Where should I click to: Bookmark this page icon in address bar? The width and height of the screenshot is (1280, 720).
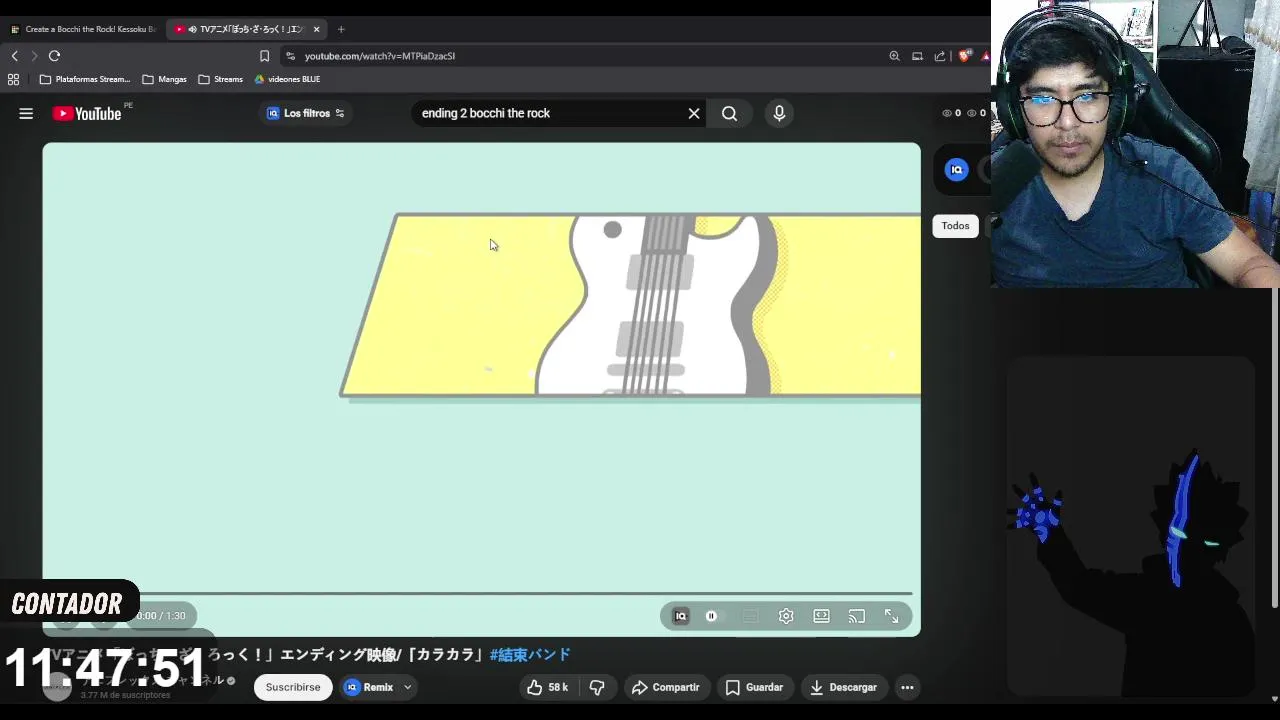pos(264,56)
